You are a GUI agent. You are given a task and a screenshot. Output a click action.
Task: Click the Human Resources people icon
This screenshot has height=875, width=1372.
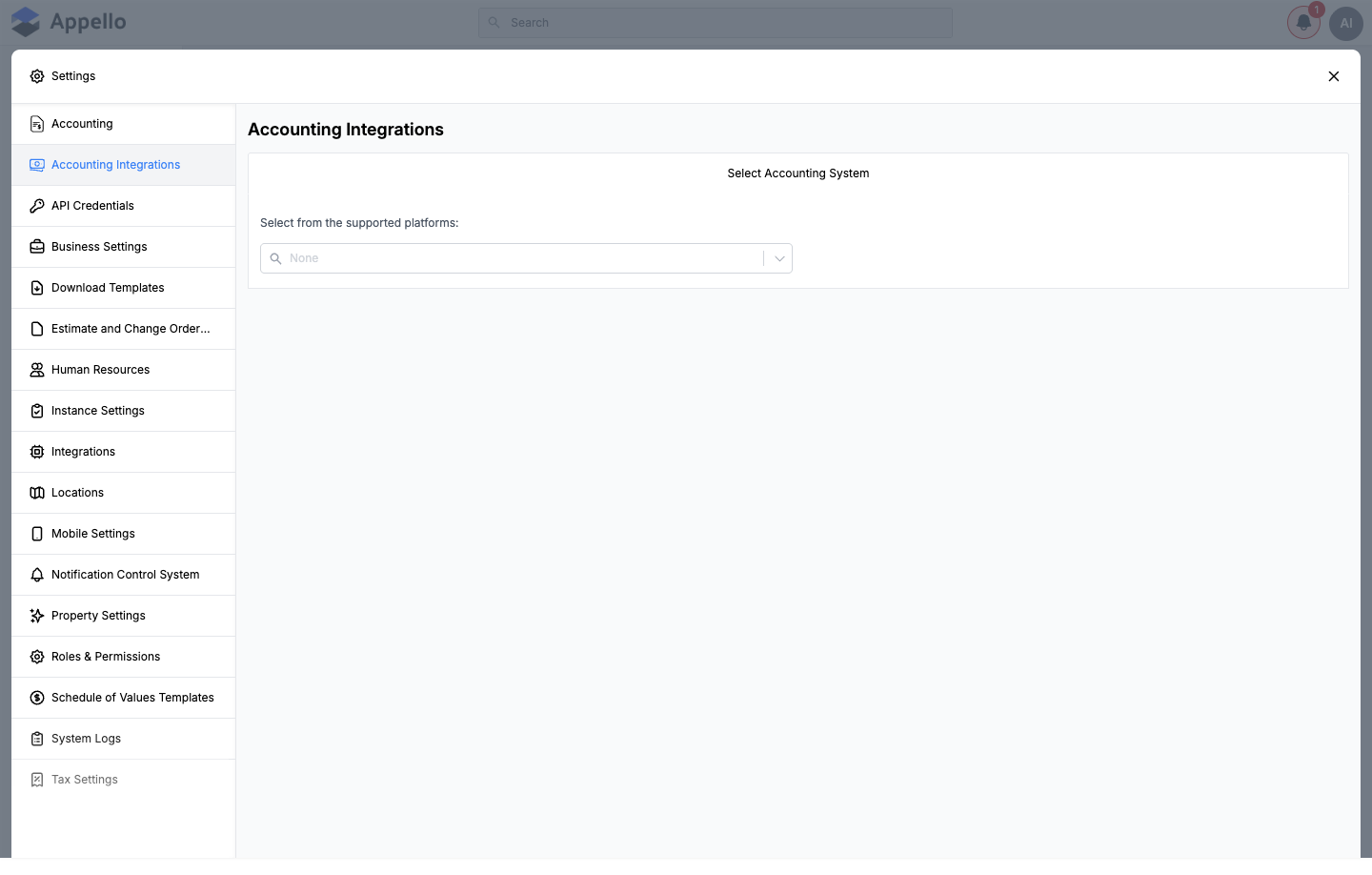(x=37, y=370)
